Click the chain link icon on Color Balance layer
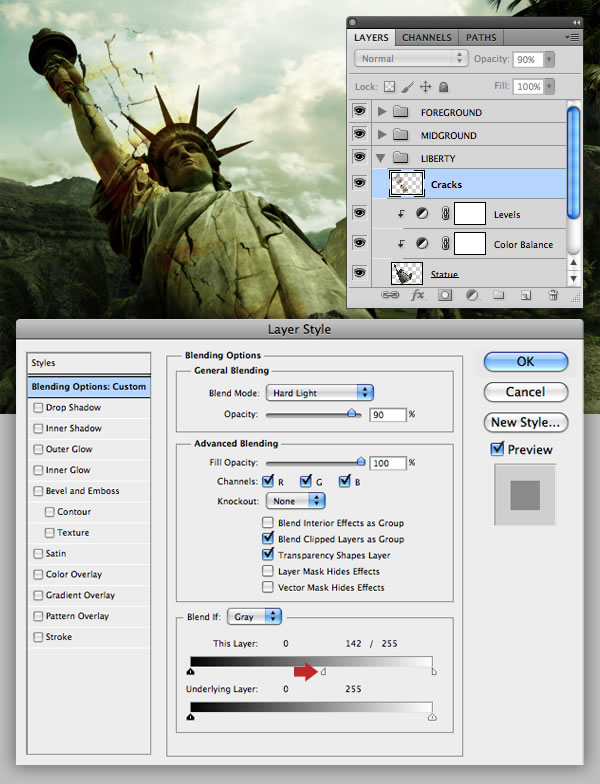This screenshot has width=600, height=784. pos(445,244)
